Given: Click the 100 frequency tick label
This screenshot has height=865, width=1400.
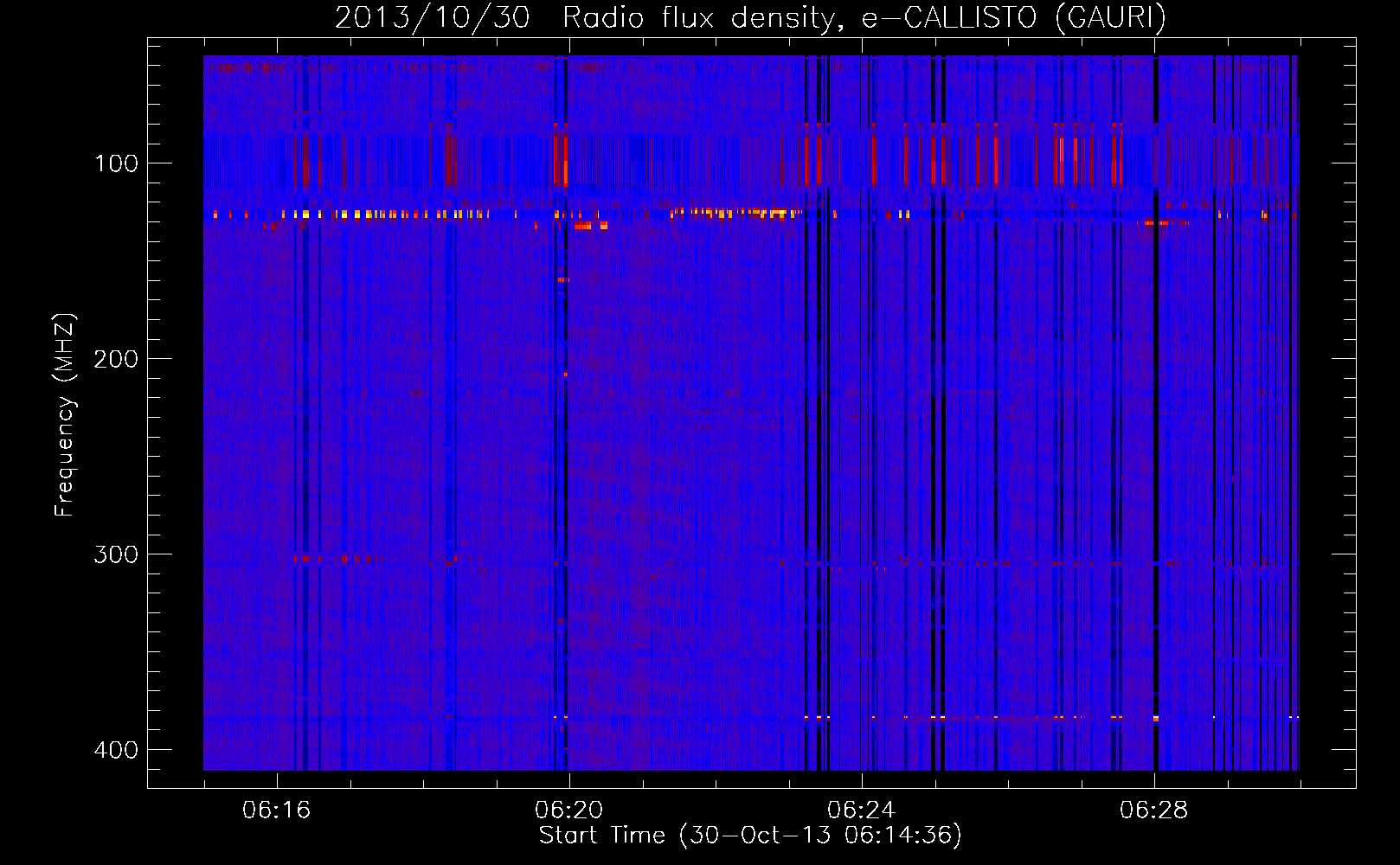Looking at the screenshot, I should point(116,163).
